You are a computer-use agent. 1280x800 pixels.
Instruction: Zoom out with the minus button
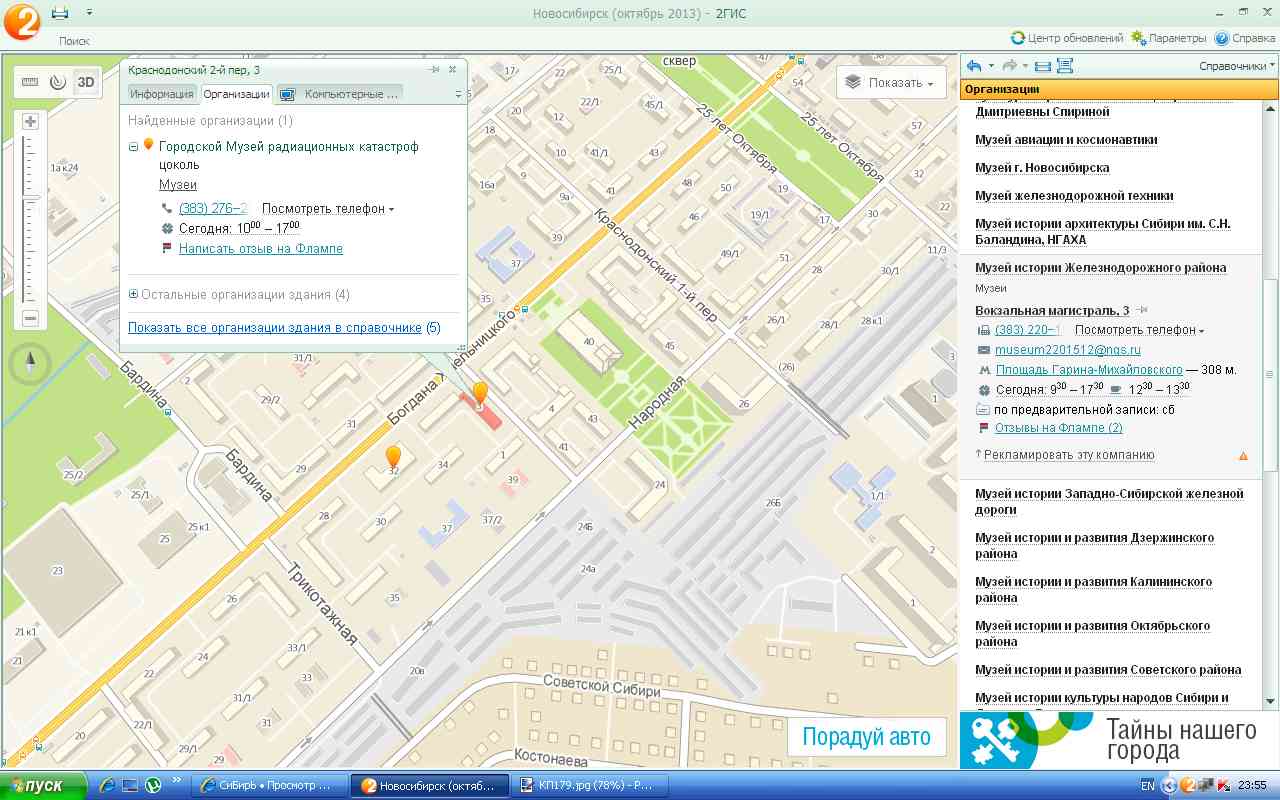30,319
